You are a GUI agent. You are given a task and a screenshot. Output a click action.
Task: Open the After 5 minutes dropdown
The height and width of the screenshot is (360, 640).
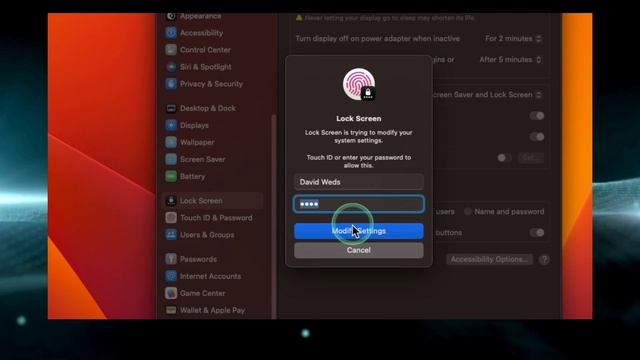click(511, 60)
